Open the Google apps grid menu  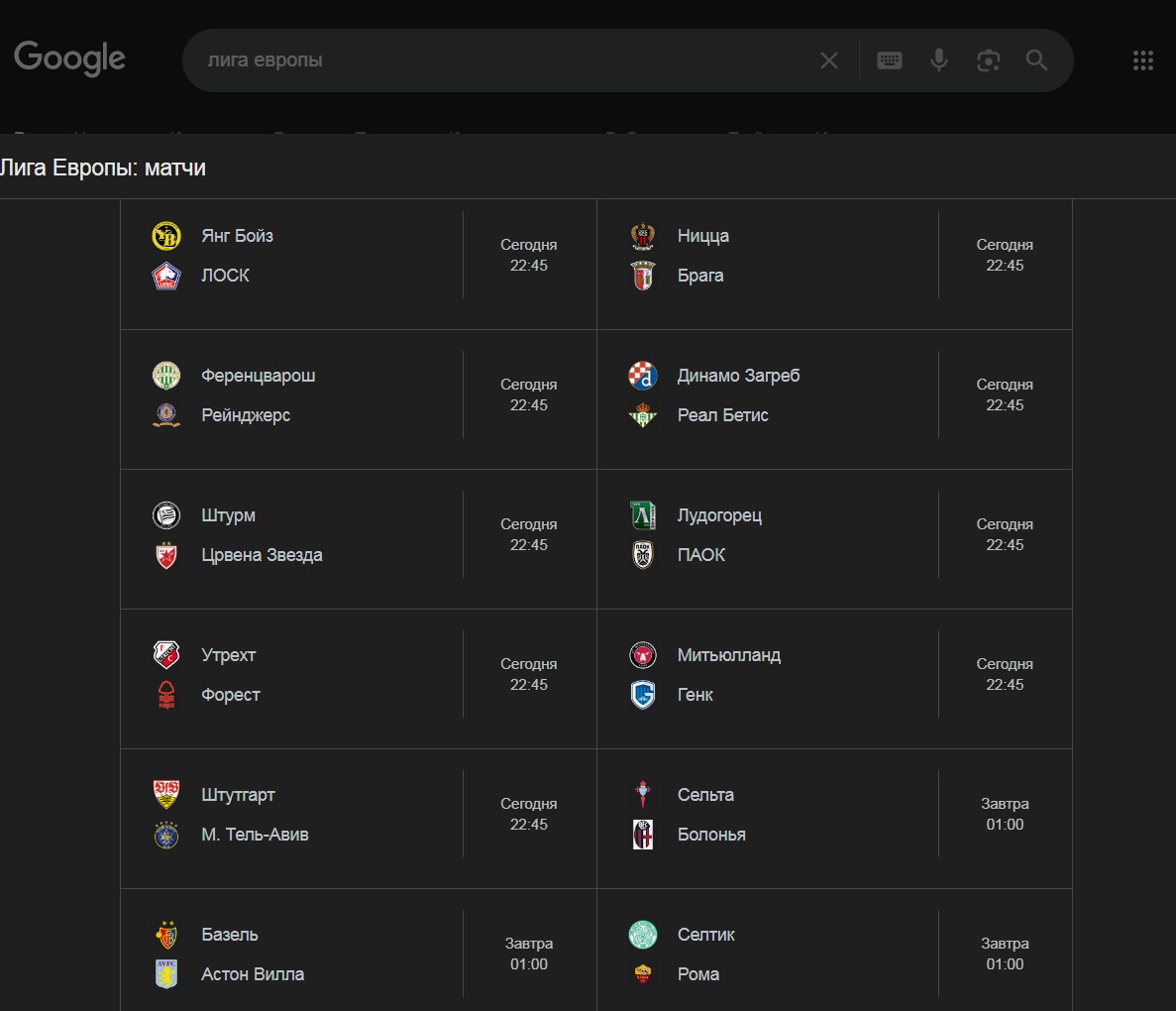[x=1143, y=60]
